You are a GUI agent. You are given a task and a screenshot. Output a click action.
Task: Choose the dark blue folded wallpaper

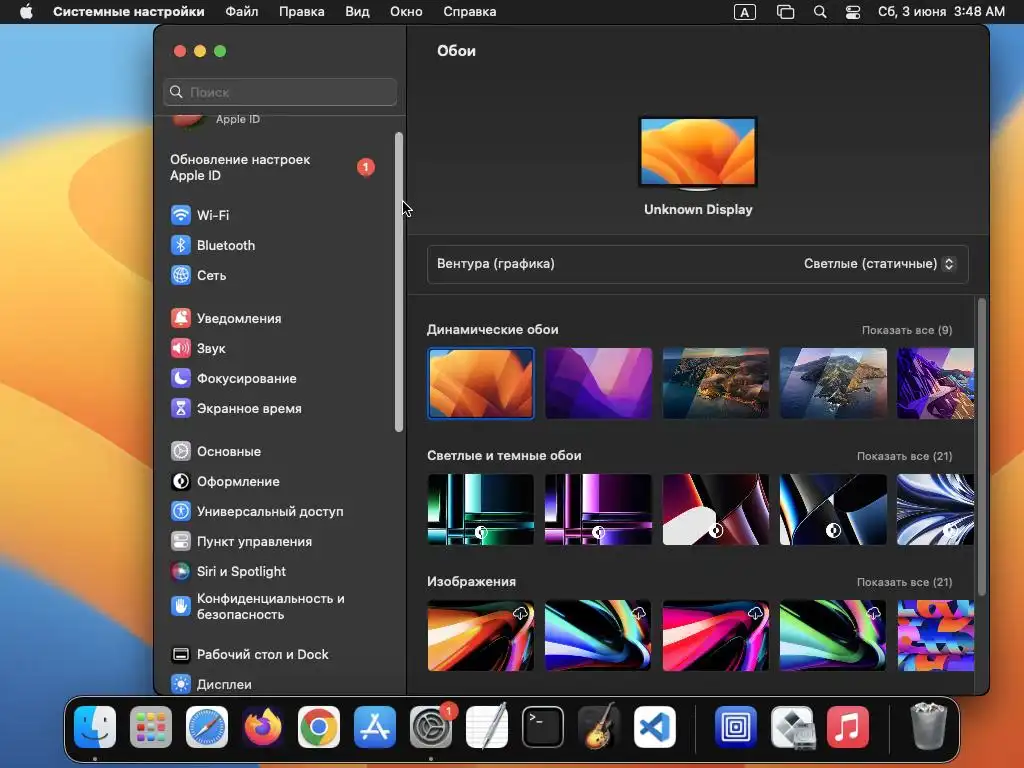point(833,509)
